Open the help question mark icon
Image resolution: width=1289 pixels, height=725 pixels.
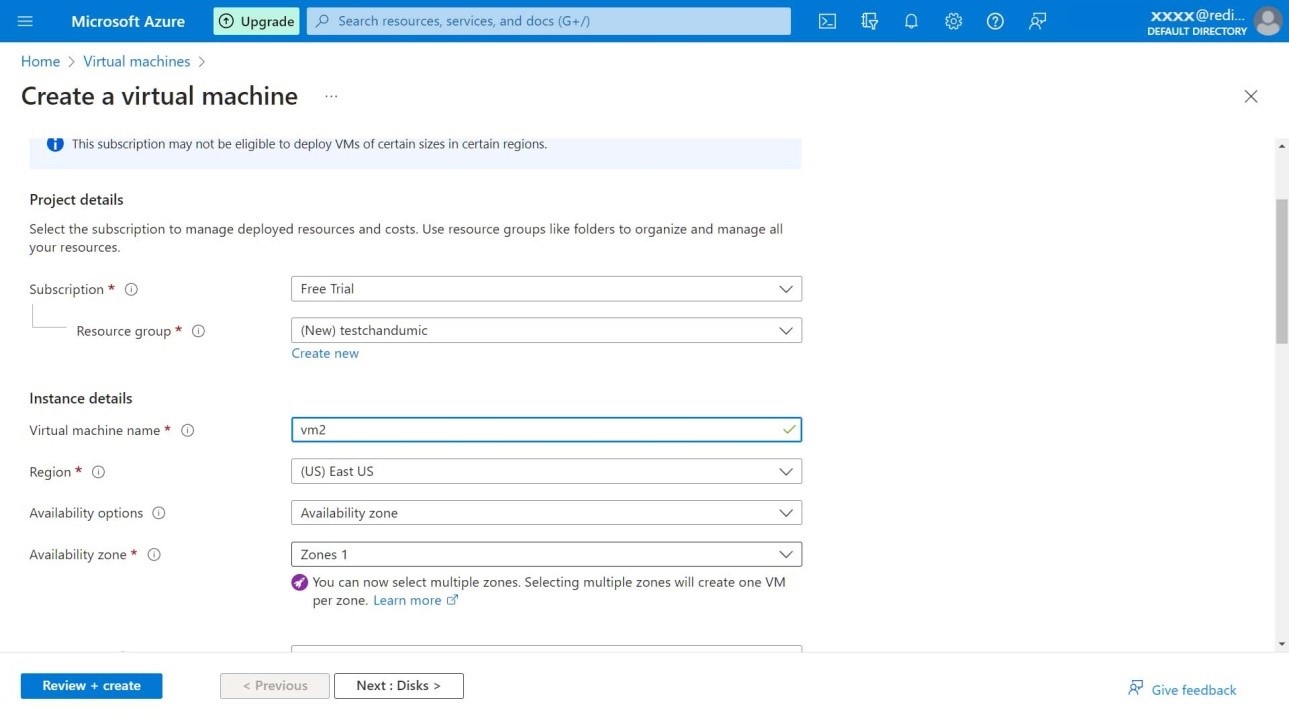tap(995, 21)
